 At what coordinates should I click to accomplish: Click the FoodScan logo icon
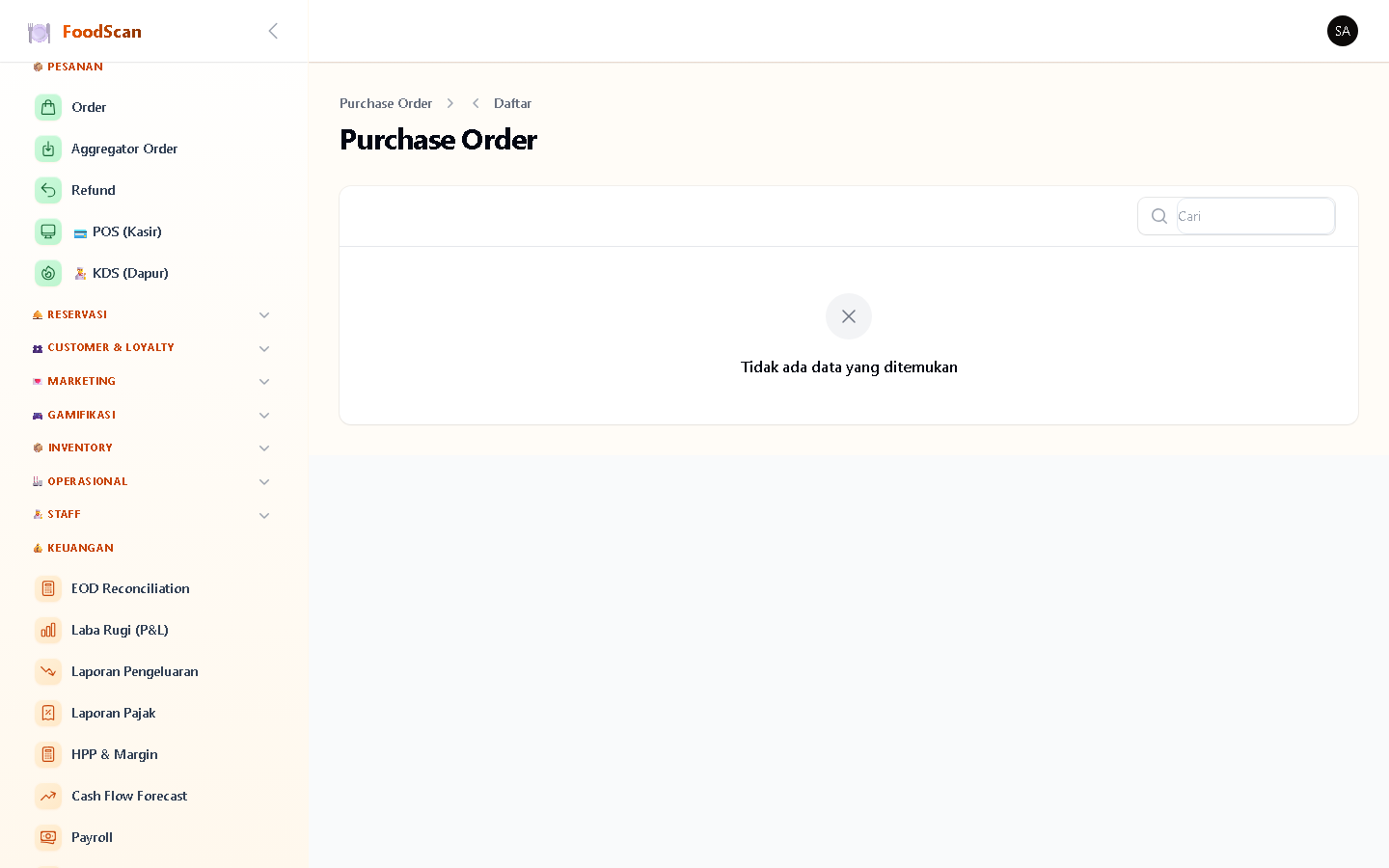pyautogui.click(x=39, y=33)
